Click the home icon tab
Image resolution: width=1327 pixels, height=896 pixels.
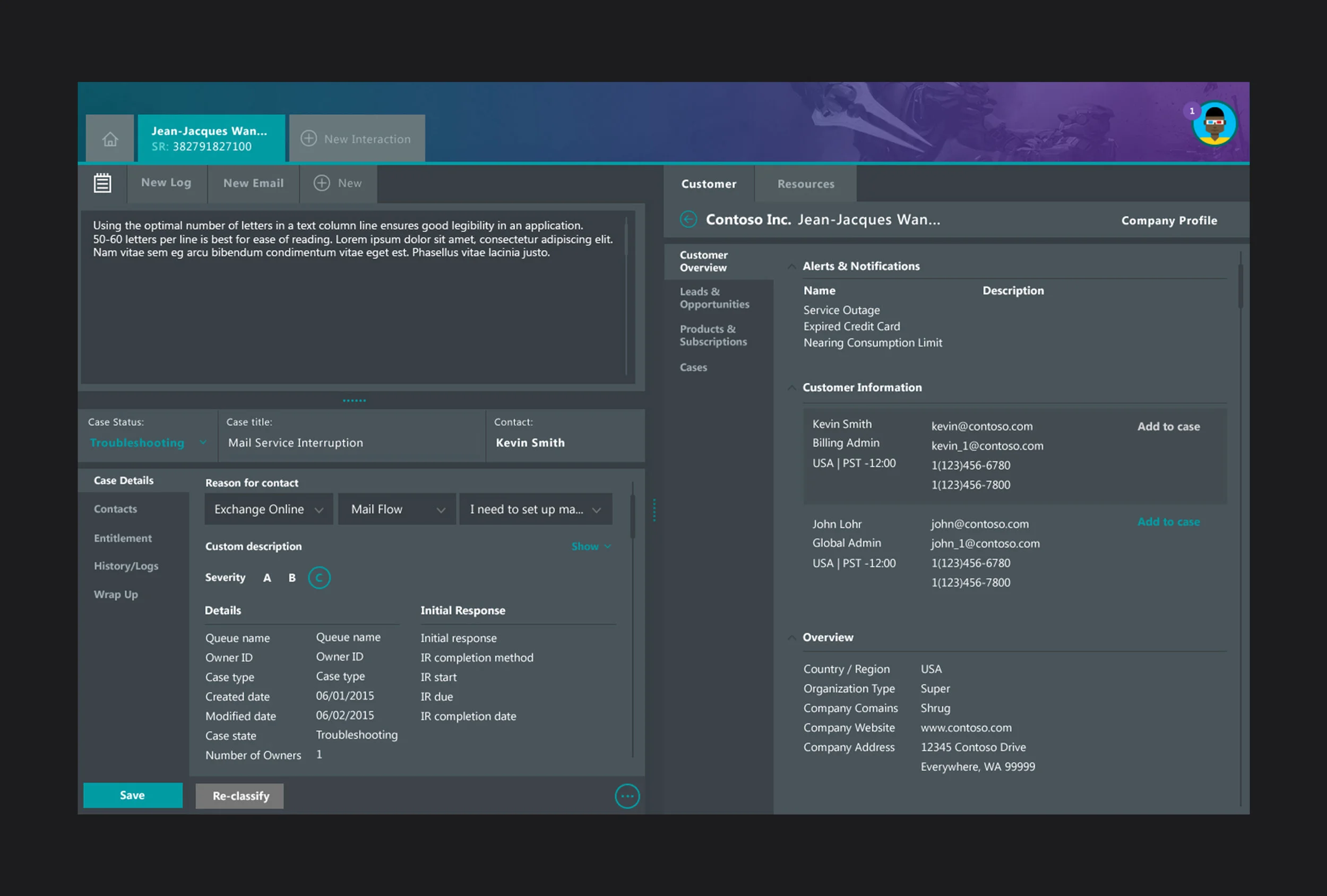110,139
